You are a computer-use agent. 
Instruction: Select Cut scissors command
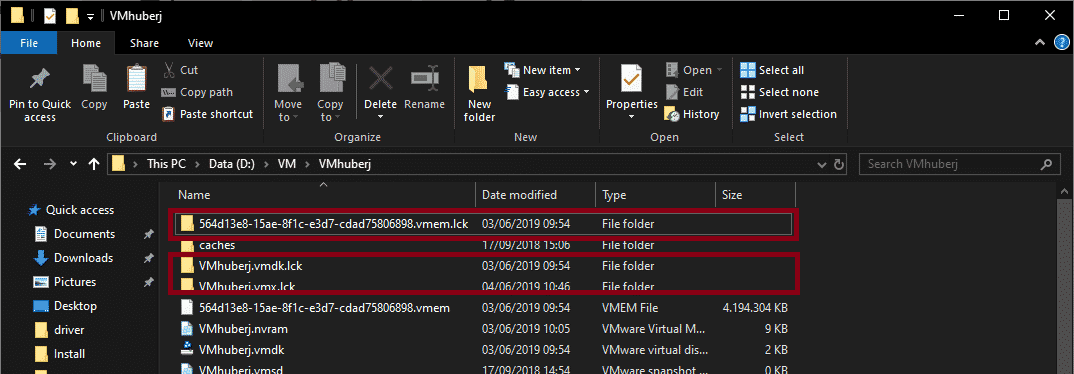(181, 70)
